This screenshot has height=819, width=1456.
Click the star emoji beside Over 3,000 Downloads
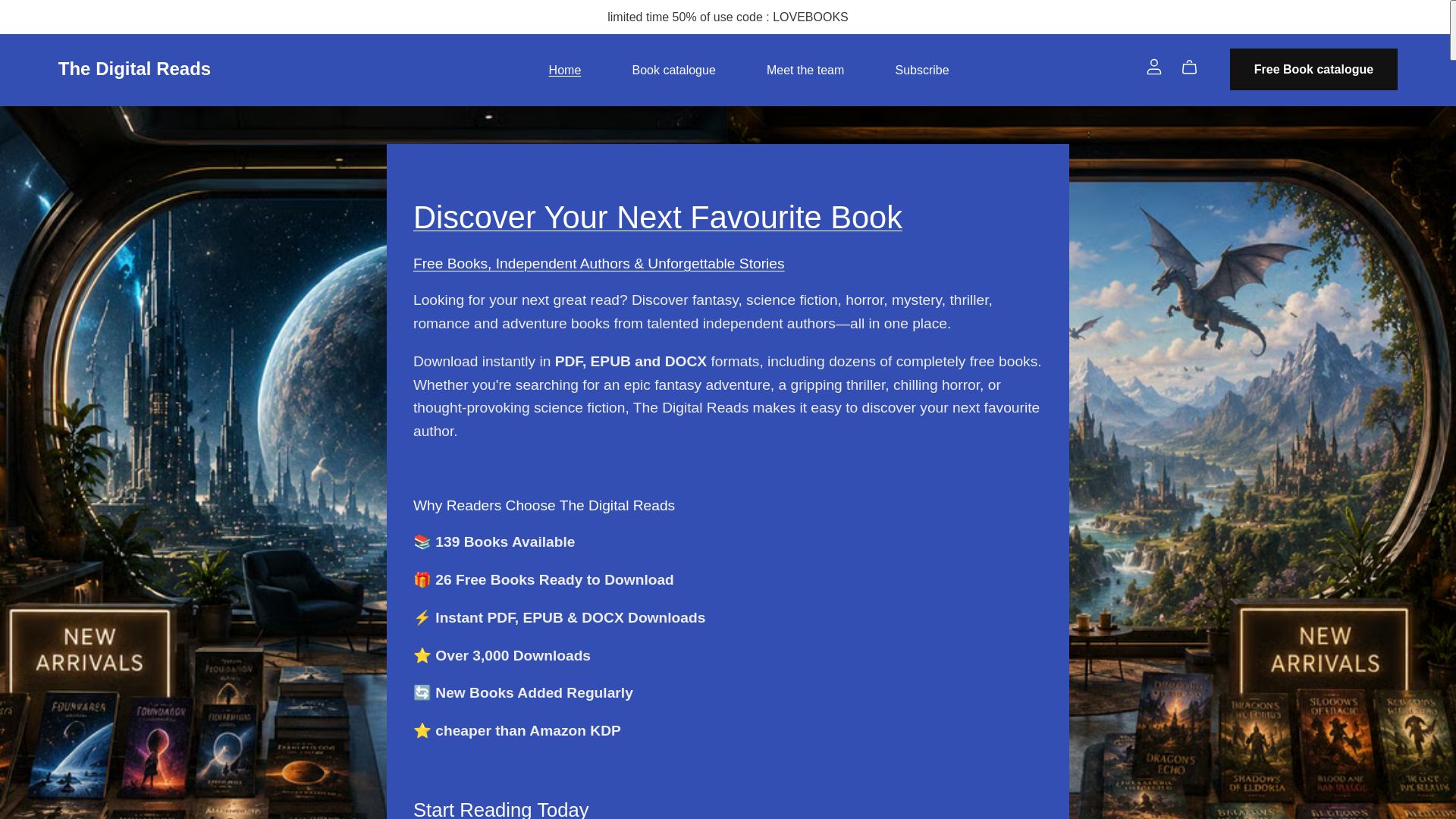pos(422,656)
